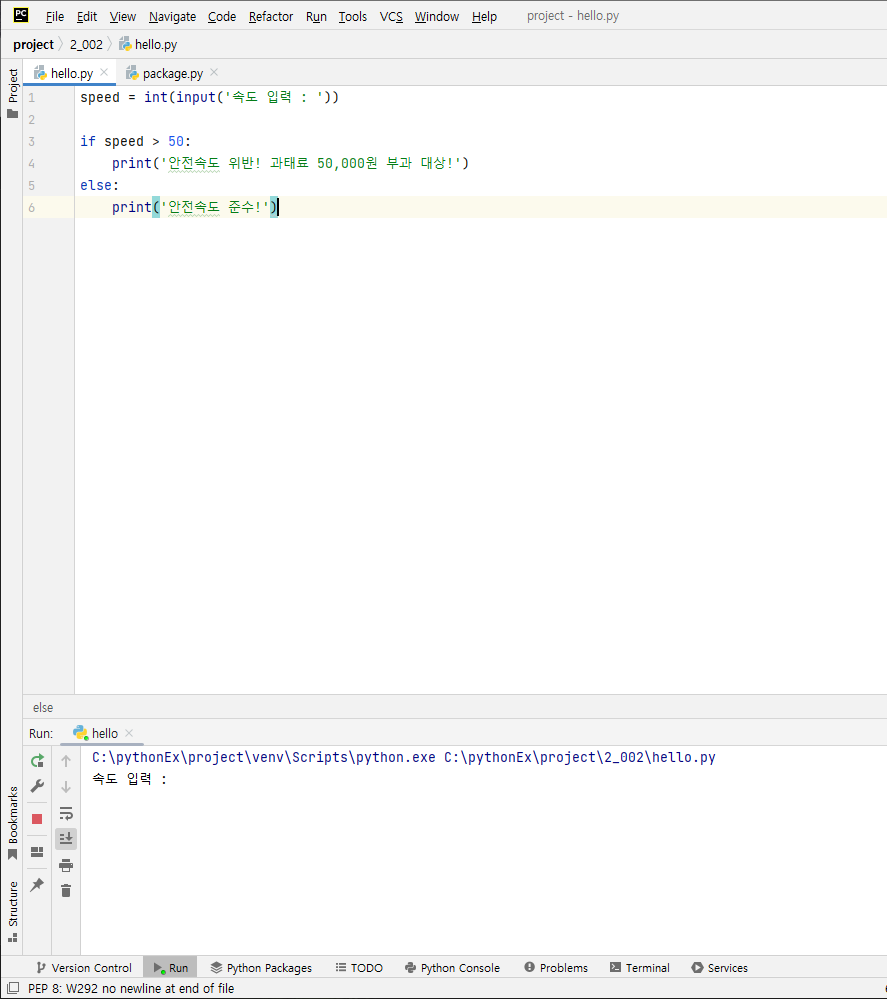Viewport: 887px width, 999px height.
Task: Click the project breadcrumb
Action: [33, 45]
